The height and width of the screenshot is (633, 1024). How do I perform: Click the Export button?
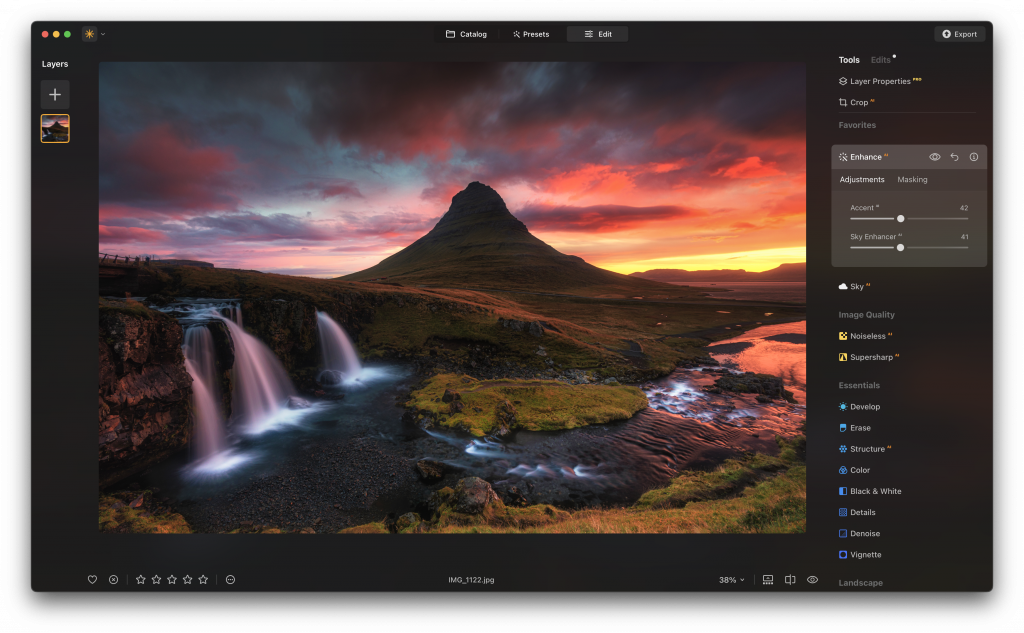point(959,34)
